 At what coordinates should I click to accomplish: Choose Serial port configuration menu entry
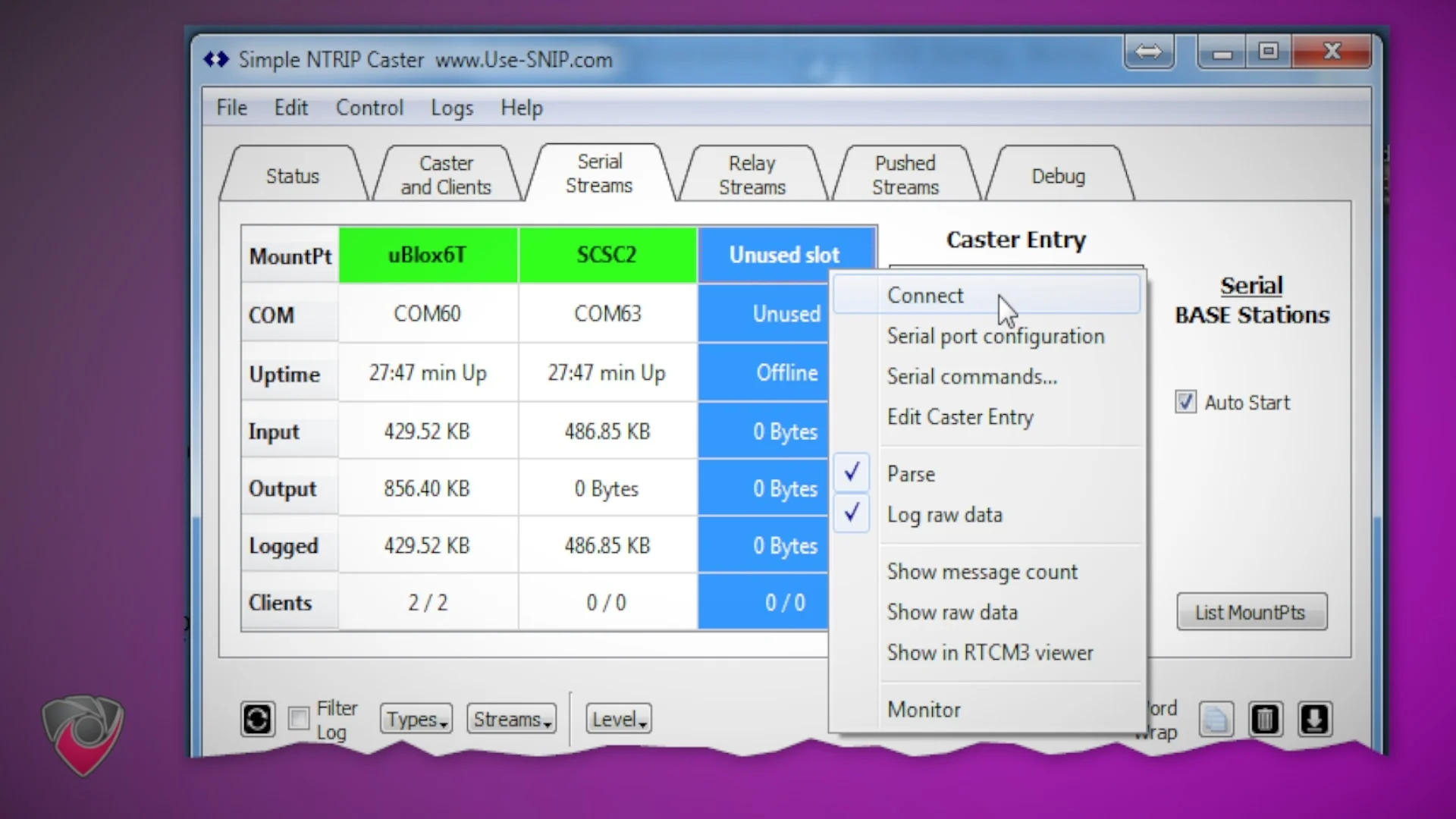(987, 336)
